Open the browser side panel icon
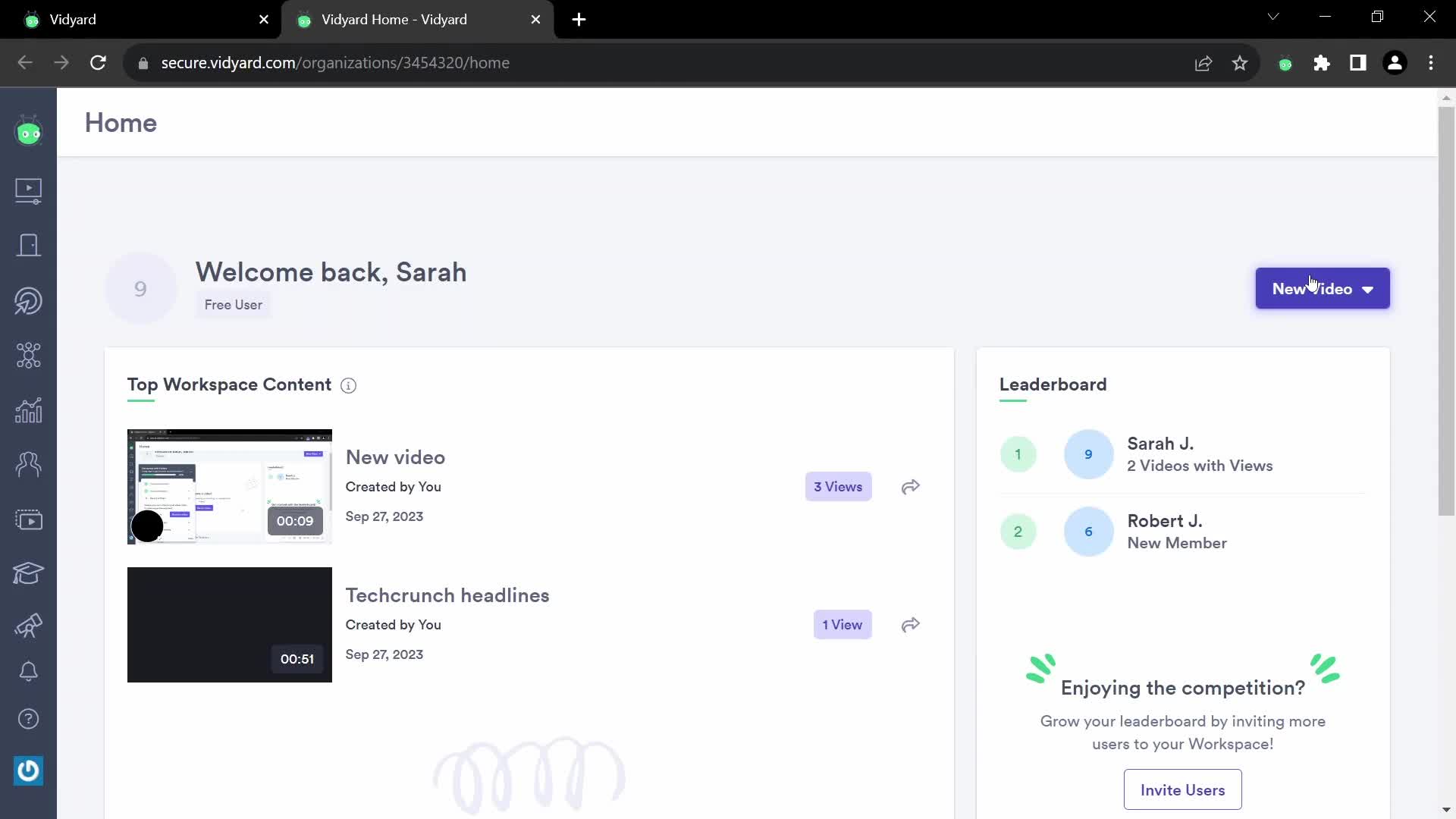Image resolution: width=1456 pixels, height=819 pixels. [1358, 63]
